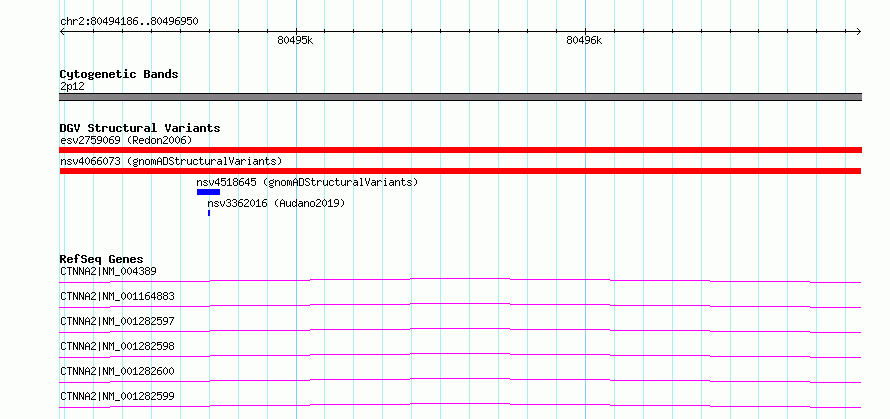Click the 80495k ruler tick label
890x419 pixels.
pos(295,40)
